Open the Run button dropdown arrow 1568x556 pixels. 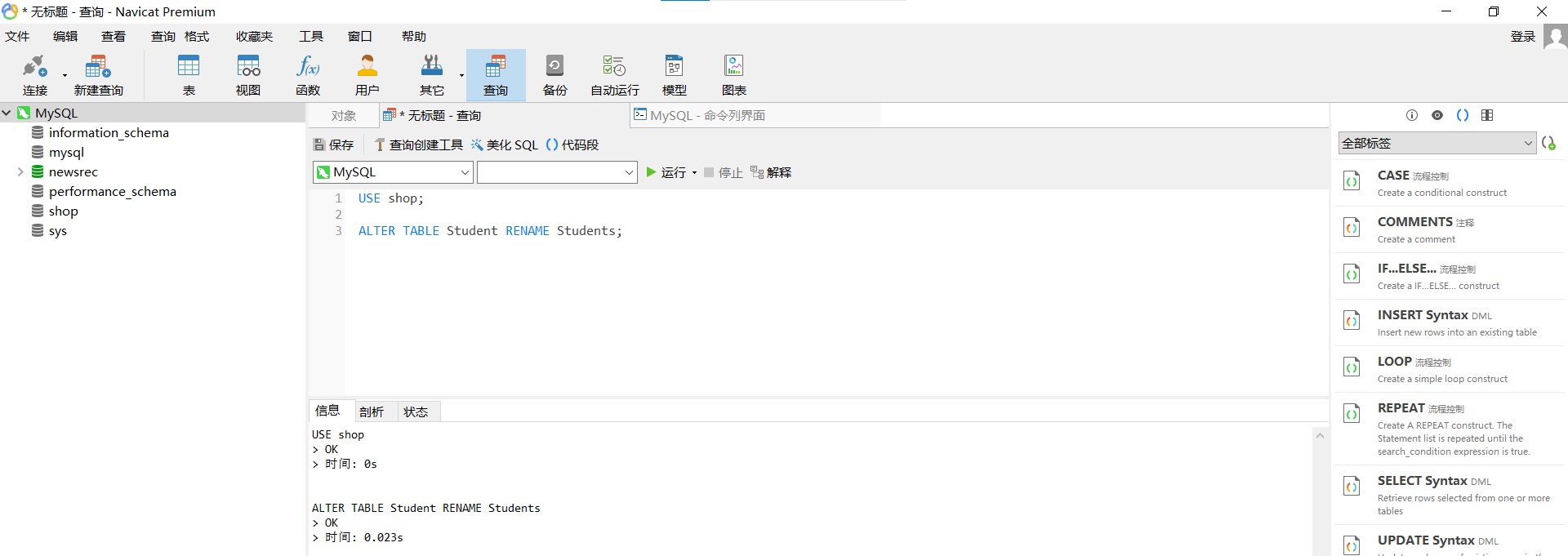(x=695, y=172)
